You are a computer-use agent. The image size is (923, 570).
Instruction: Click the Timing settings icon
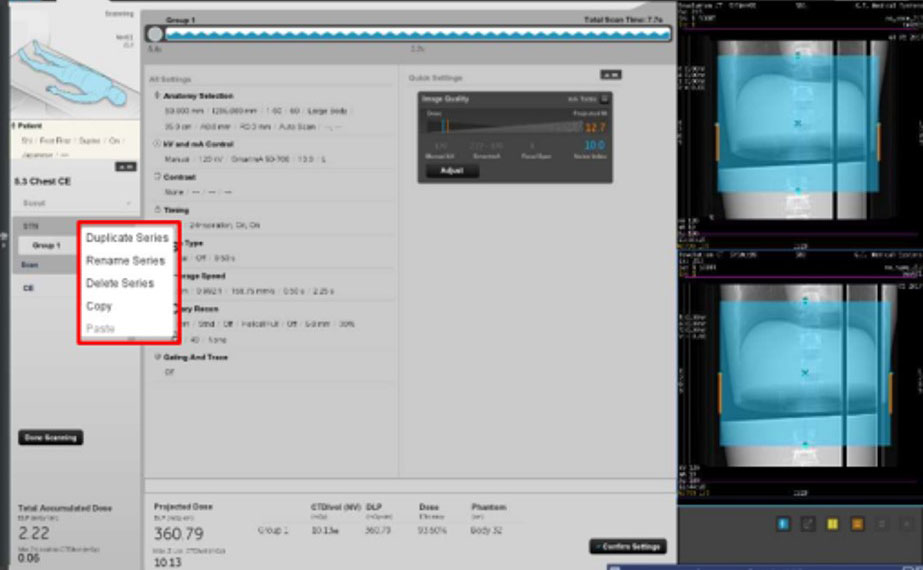pyautogui.click(x=157, y=210)
